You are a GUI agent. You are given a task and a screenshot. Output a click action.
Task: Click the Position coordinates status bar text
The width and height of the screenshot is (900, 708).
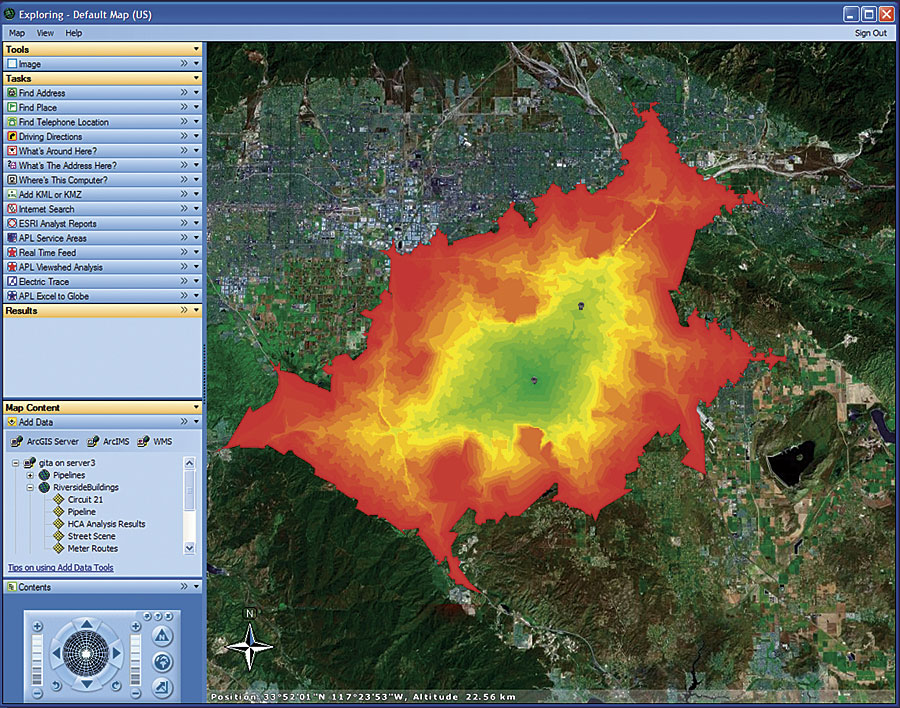tap(363, 697)
